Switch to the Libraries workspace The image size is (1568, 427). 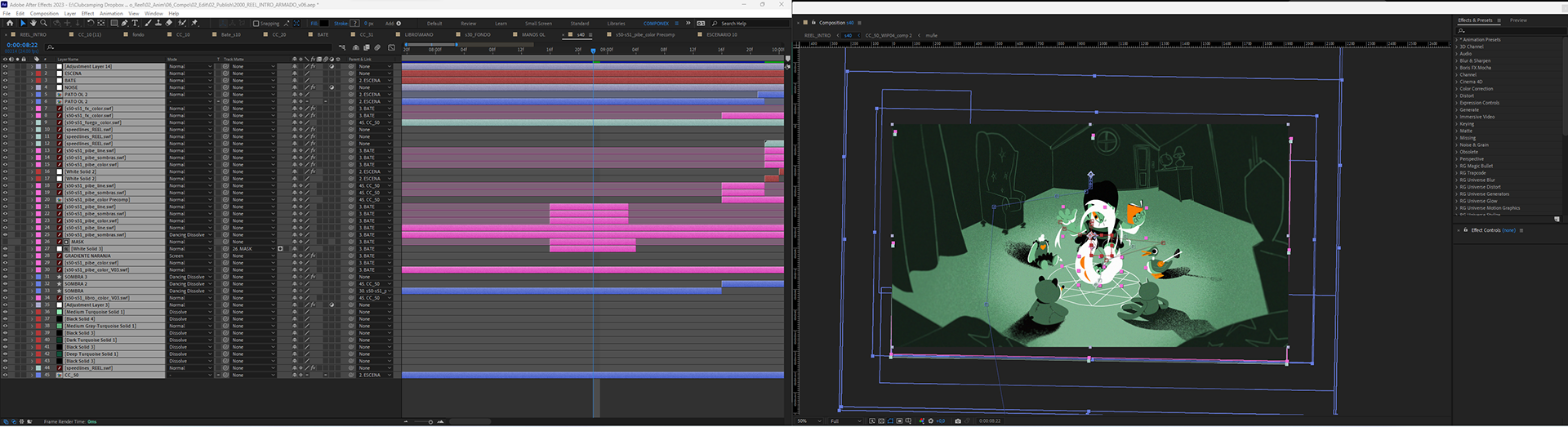tap(617, 24)
